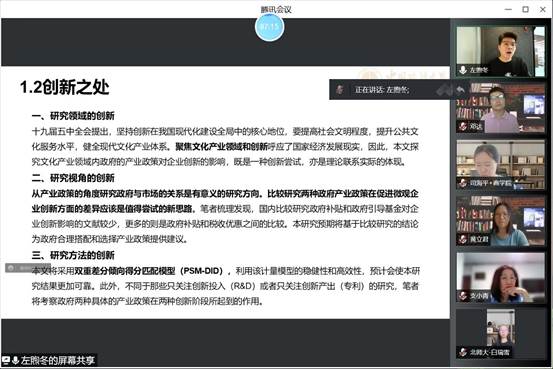The image size is (553, 369).
Task: Click the microphone icon beside 左煦冬的屏幕共享
Action: 15,360
